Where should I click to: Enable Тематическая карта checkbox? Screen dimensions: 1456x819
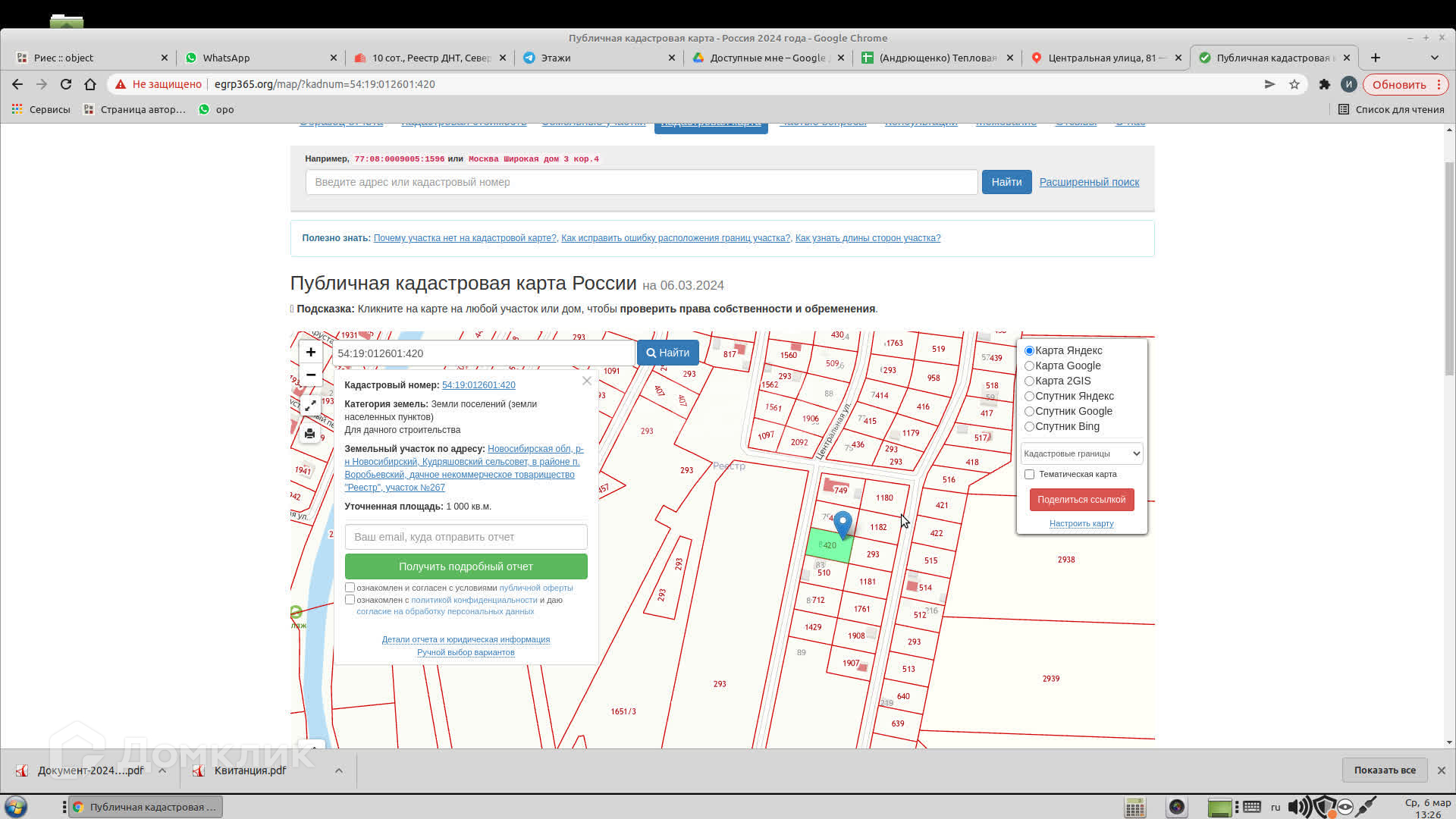pyautogui.click(x=1029, y=475)
